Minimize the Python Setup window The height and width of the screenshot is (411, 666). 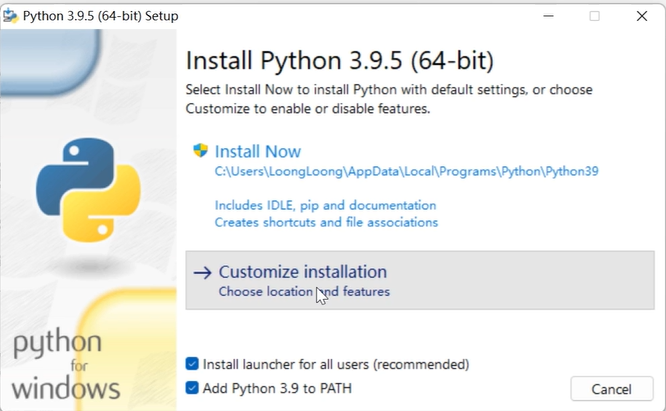pos(548,16)
